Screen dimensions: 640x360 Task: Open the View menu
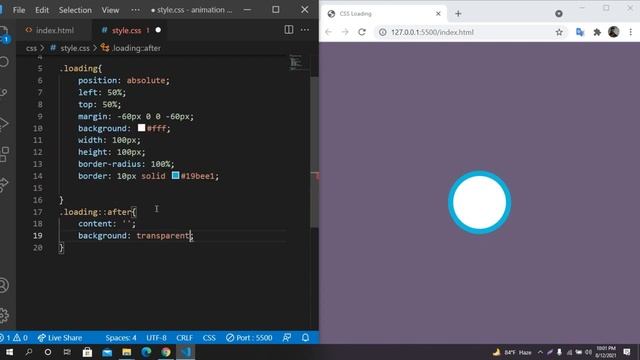(x=110, y=10)
